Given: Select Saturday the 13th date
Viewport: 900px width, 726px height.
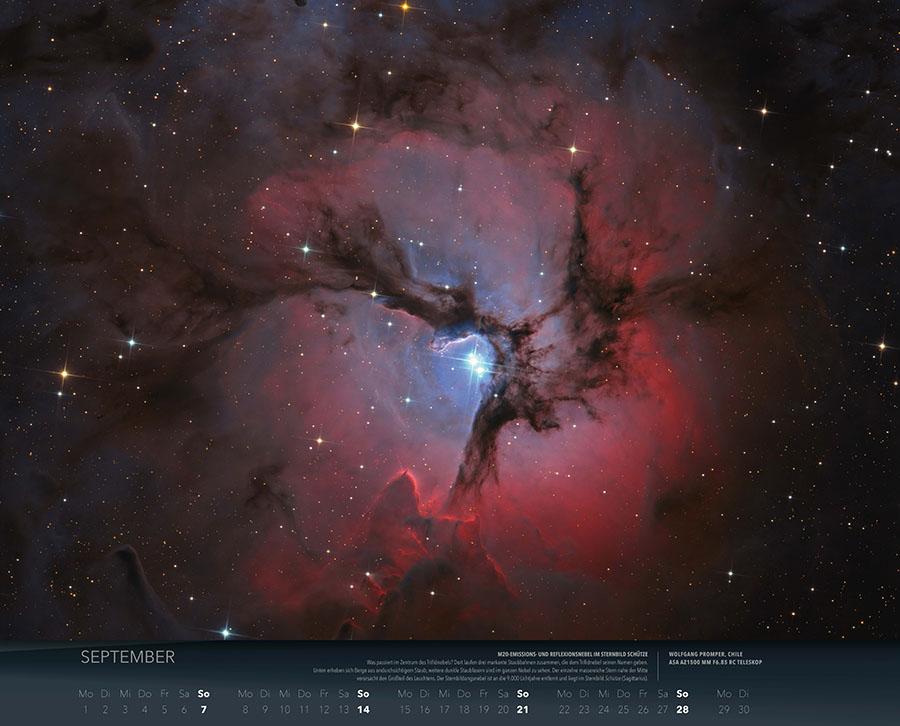Looking at the screenshot, I should pos(343,709).
